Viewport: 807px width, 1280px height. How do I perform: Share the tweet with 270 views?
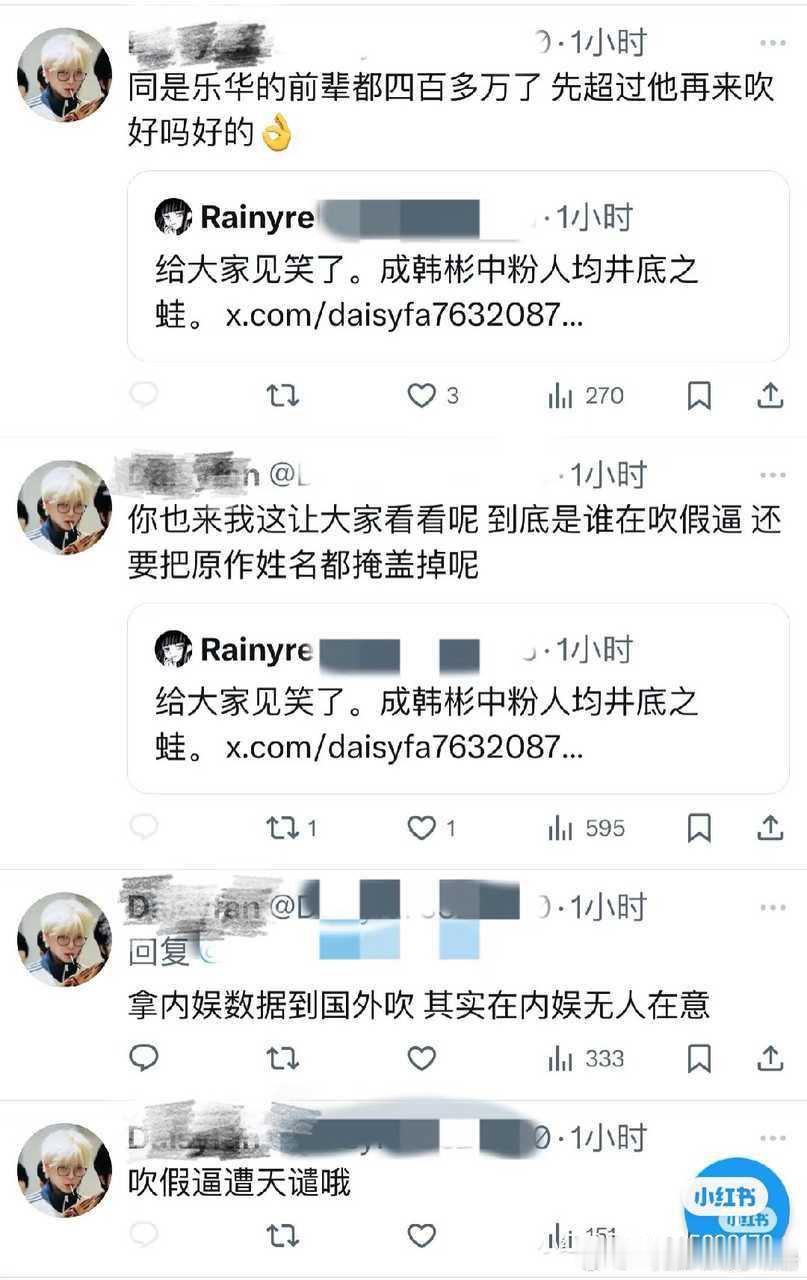click(x=770, y=396)
